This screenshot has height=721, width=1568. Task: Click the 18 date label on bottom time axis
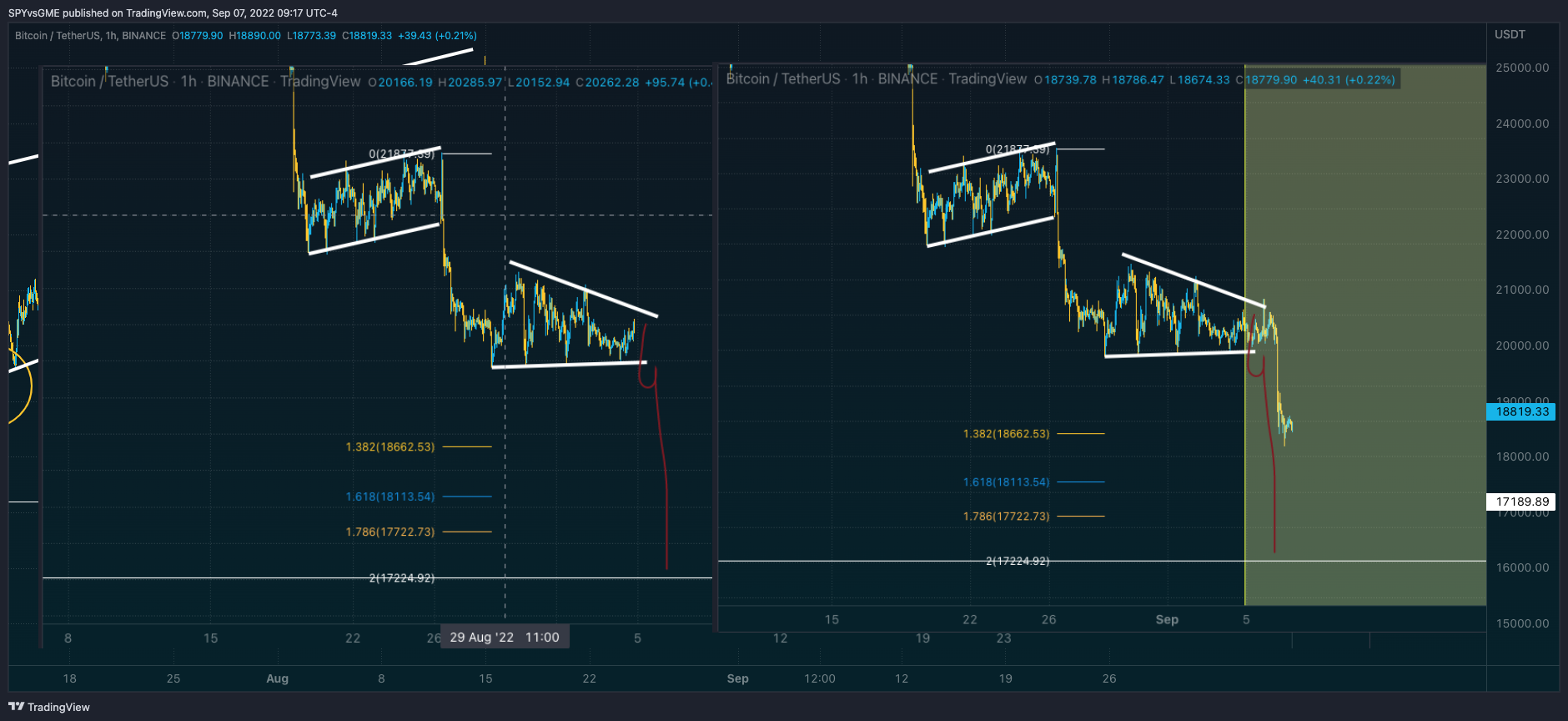point(69,678)
